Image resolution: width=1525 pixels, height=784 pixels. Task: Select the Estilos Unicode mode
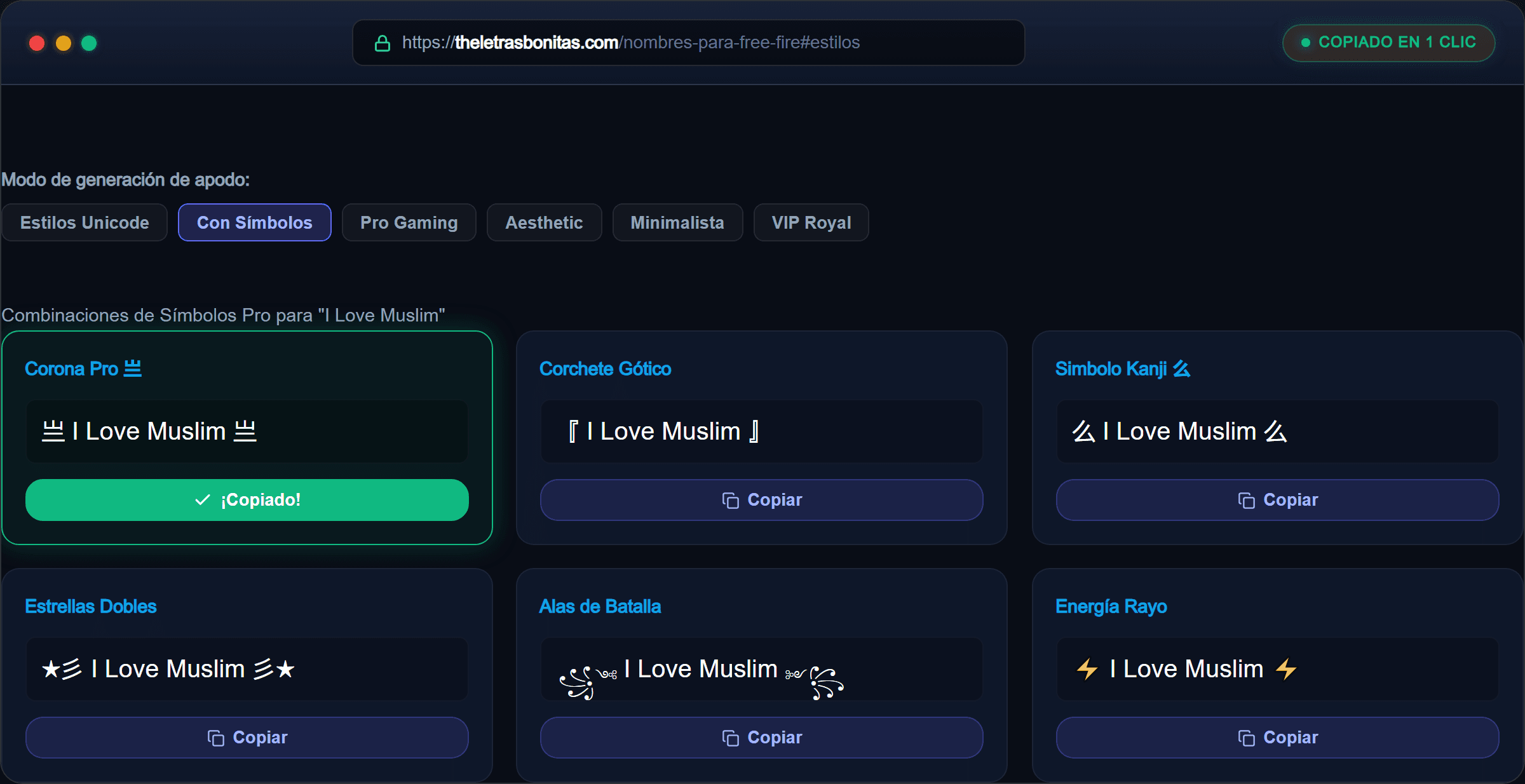pos(85,222)
